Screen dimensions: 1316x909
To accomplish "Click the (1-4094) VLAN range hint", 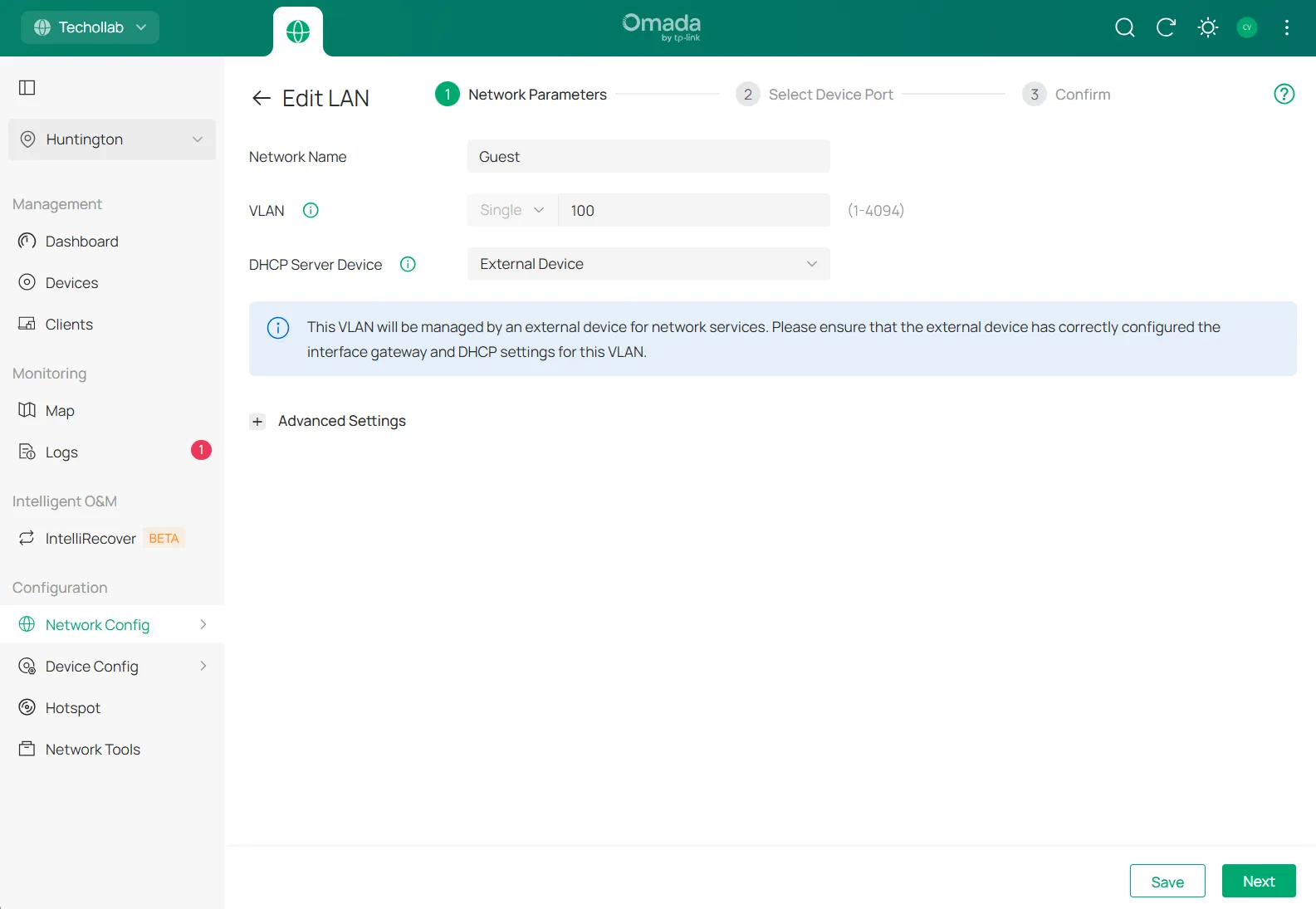I will pos(876,210).
